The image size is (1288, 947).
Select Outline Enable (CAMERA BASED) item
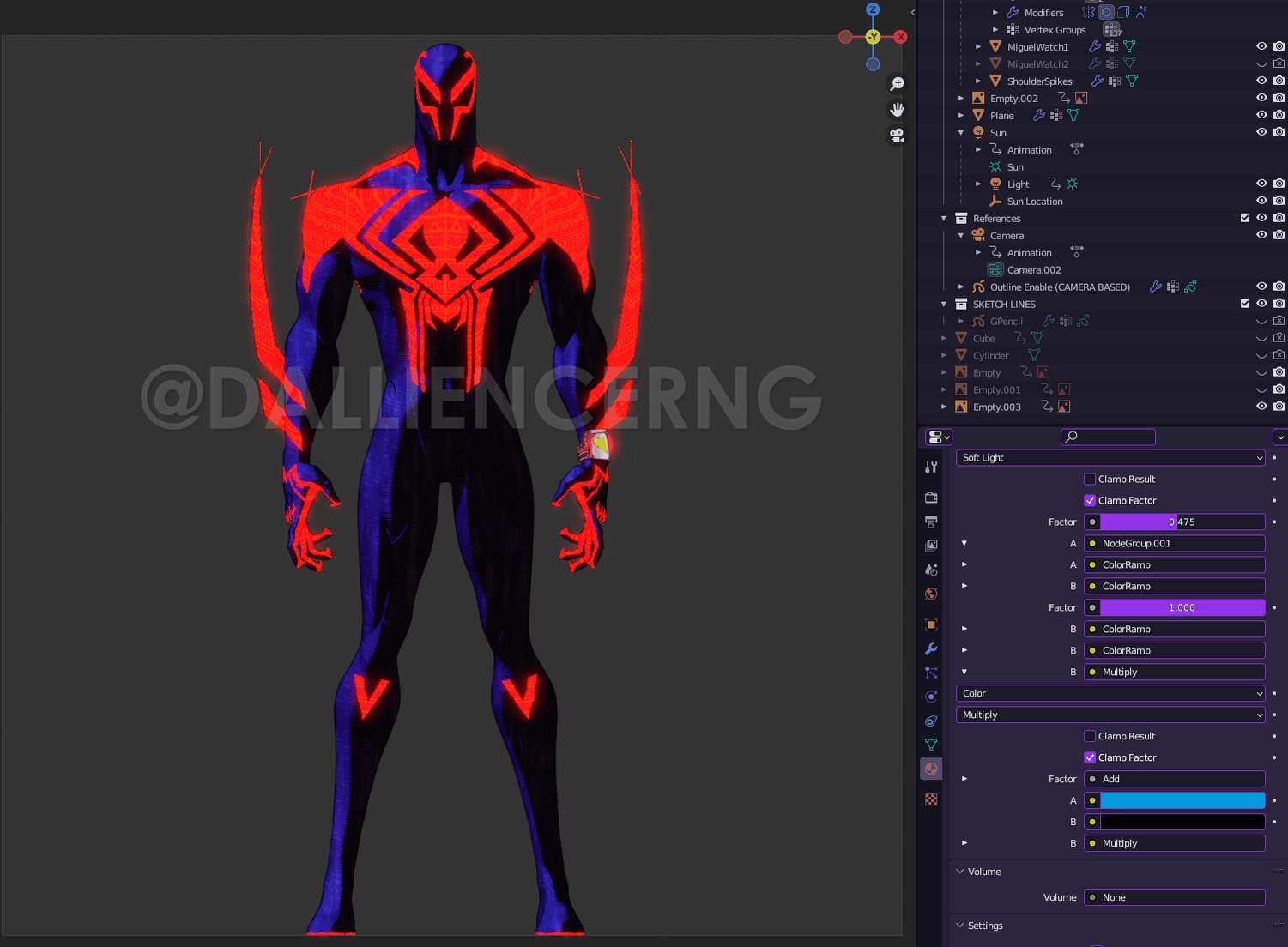point(1060,287)
